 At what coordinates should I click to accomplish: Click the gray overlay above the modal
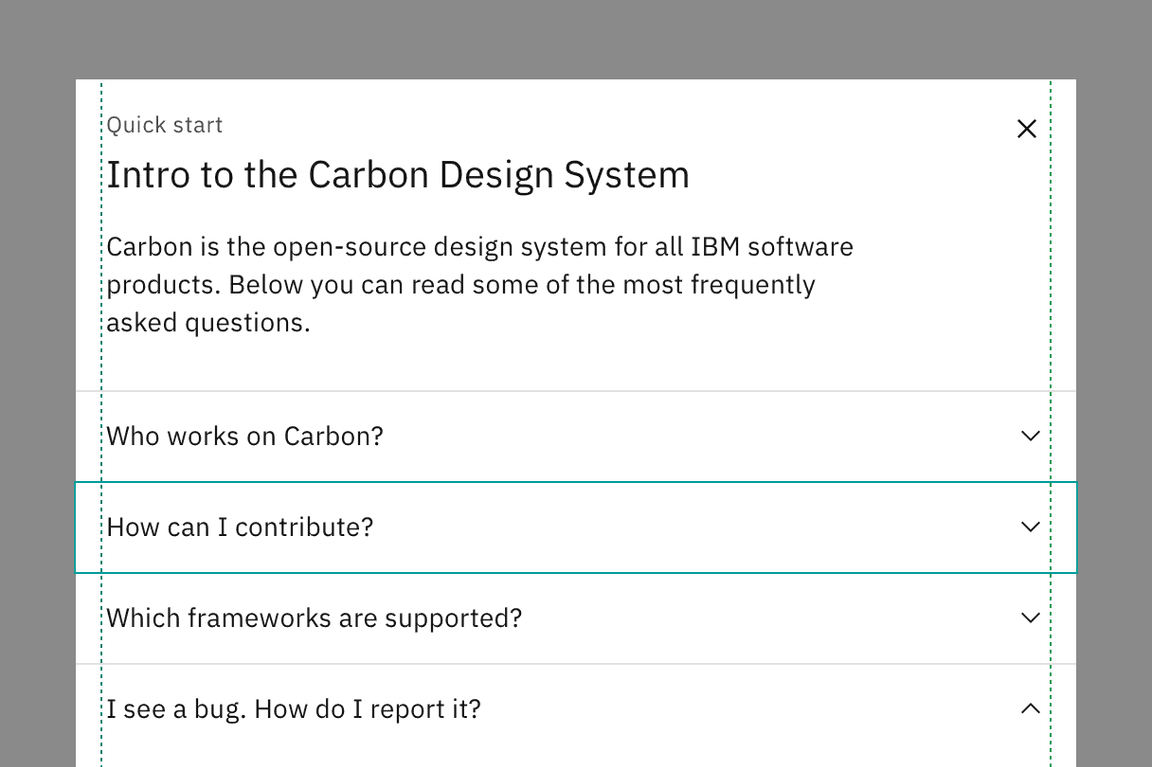pyautogui.click(x=576, y=38)
